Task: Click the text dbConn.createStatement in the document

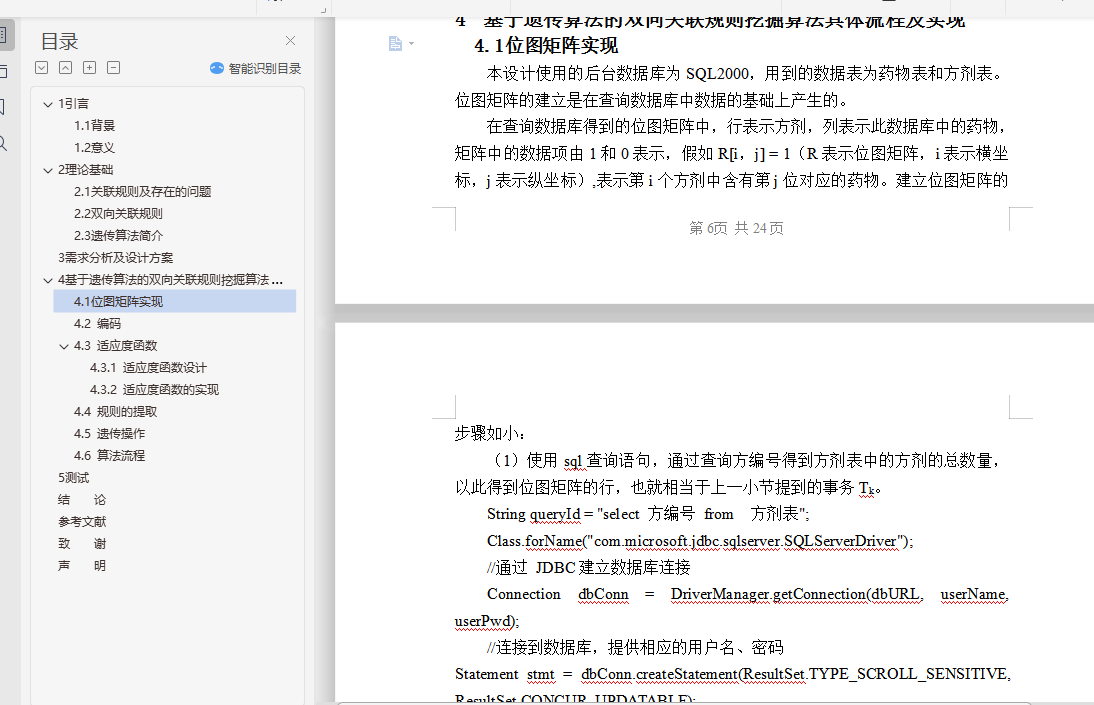Action: [659, 674]
